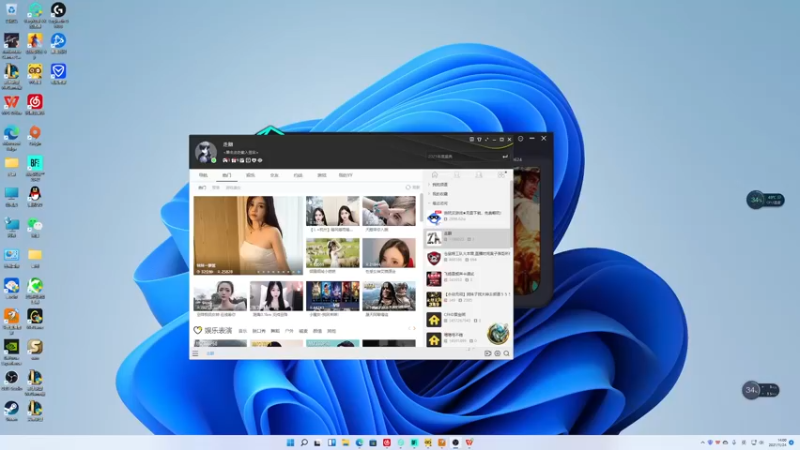This screenshot has height=450, width=800.
Task: Open Logitech G HUB desktop icon
Action: (x=58, y=13)
